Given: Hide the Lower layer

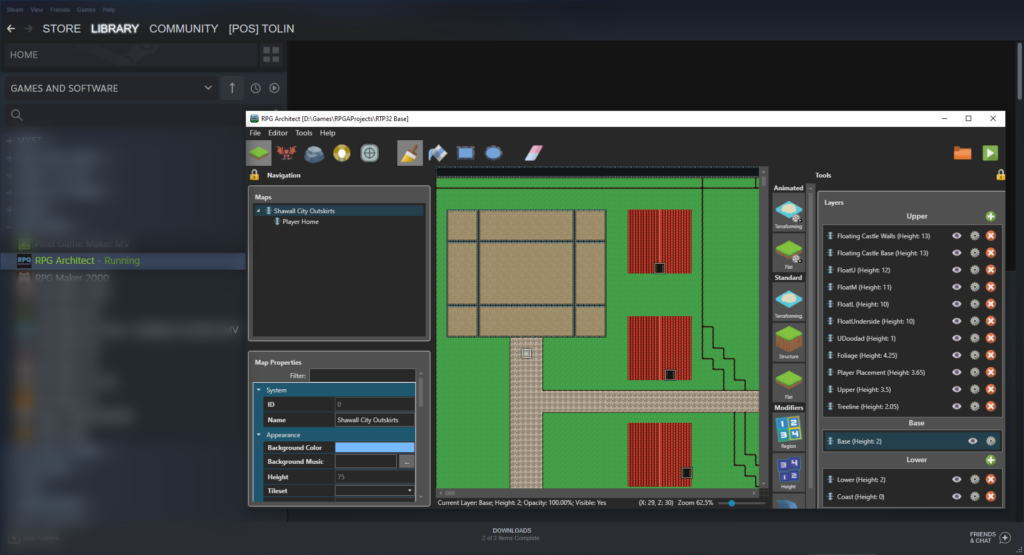Looking at the screenshot, I should pyautogui.click(x=957, y=479).
